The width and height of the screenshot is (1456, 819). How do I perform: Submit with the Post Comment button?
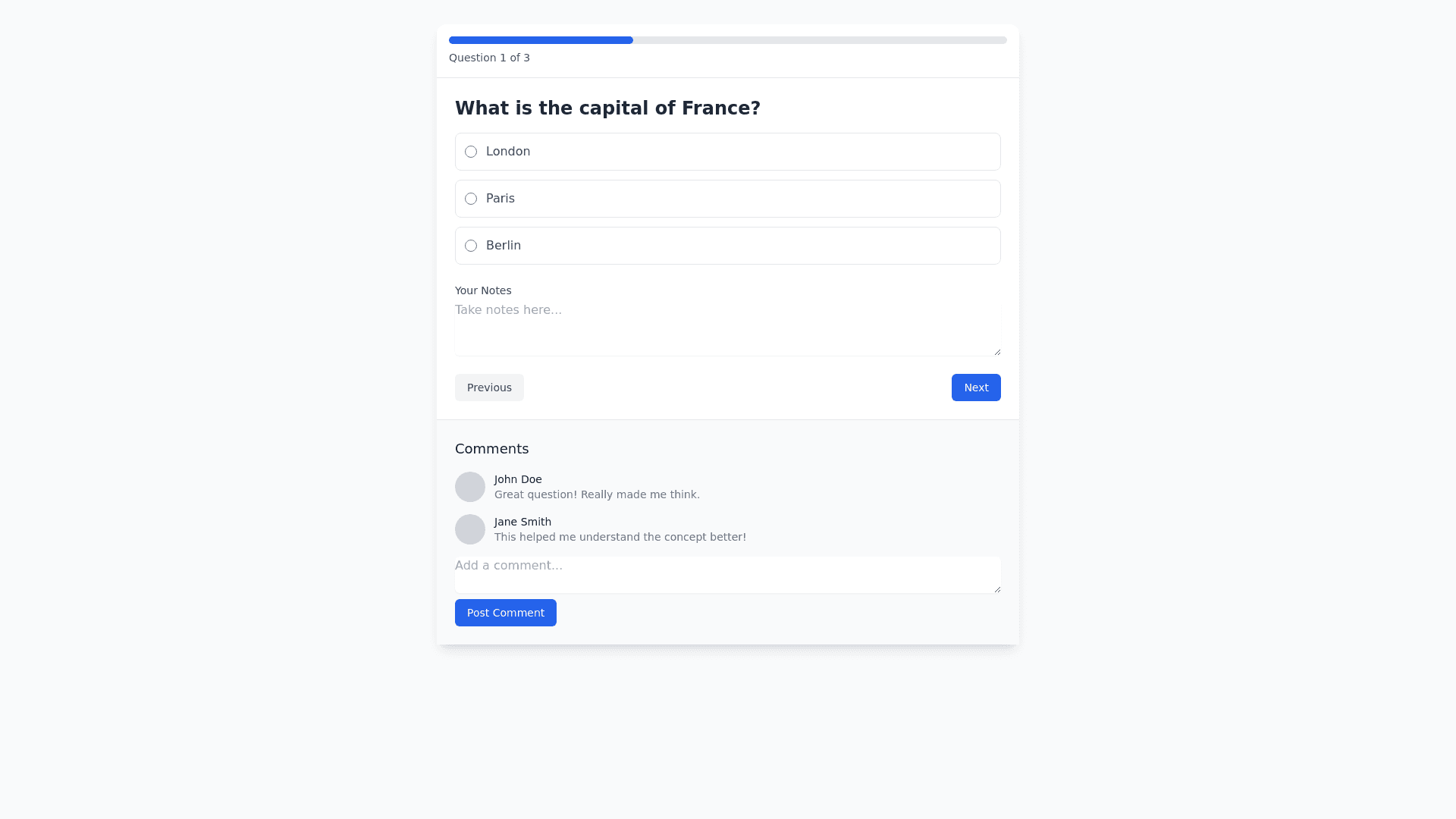[506, 613]
